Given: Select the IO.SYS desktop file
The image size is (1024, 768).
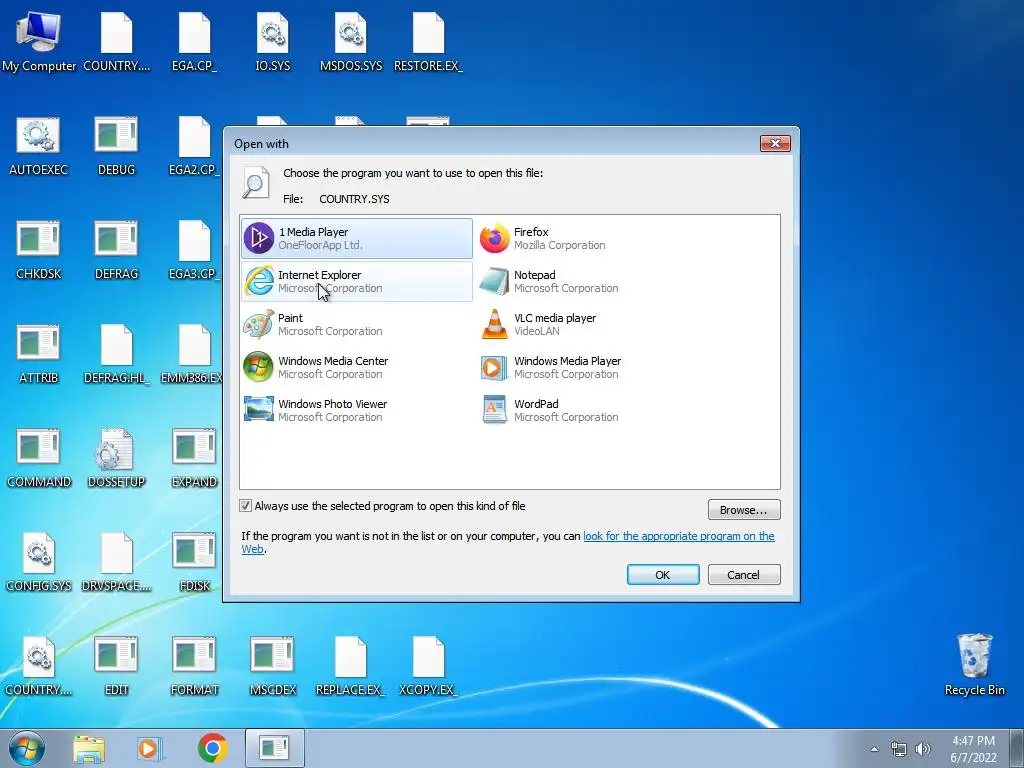Looking at the screenshot, I should coord(273,41).
